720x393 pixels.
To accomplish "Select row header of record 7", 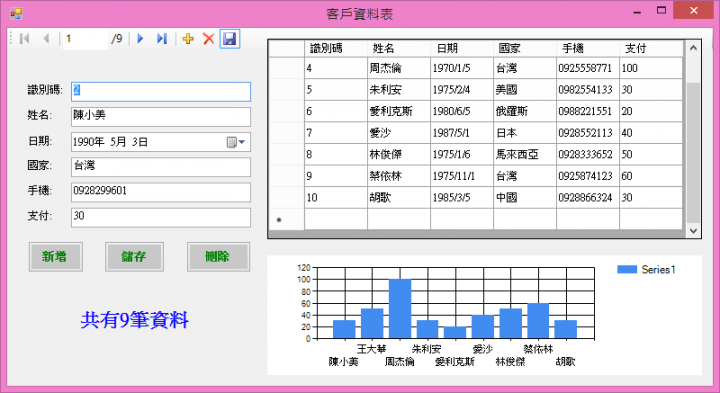I will point(287,133).
